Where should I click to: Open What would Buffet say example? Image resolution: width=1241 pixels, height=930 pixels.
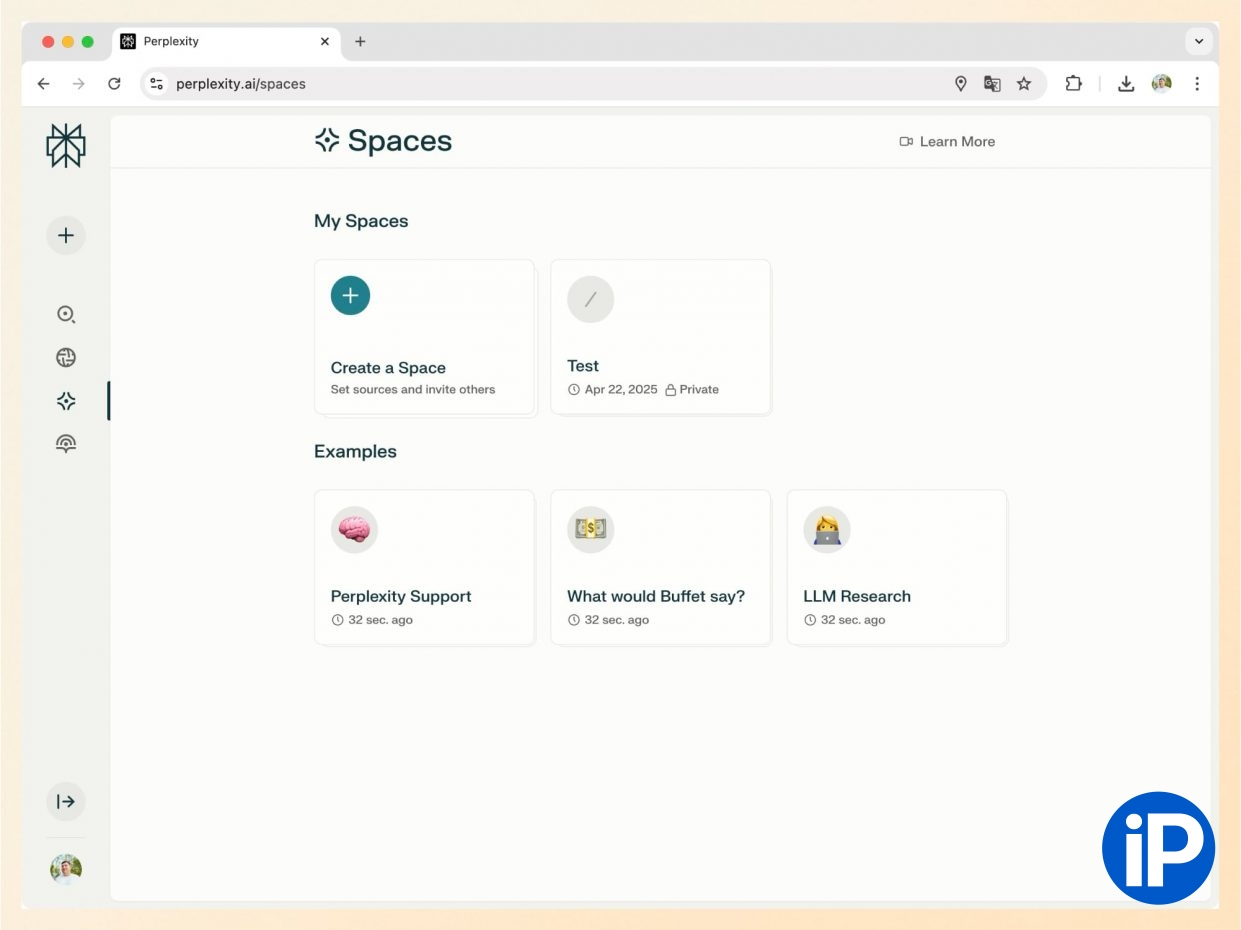click(x=660, y=567)
